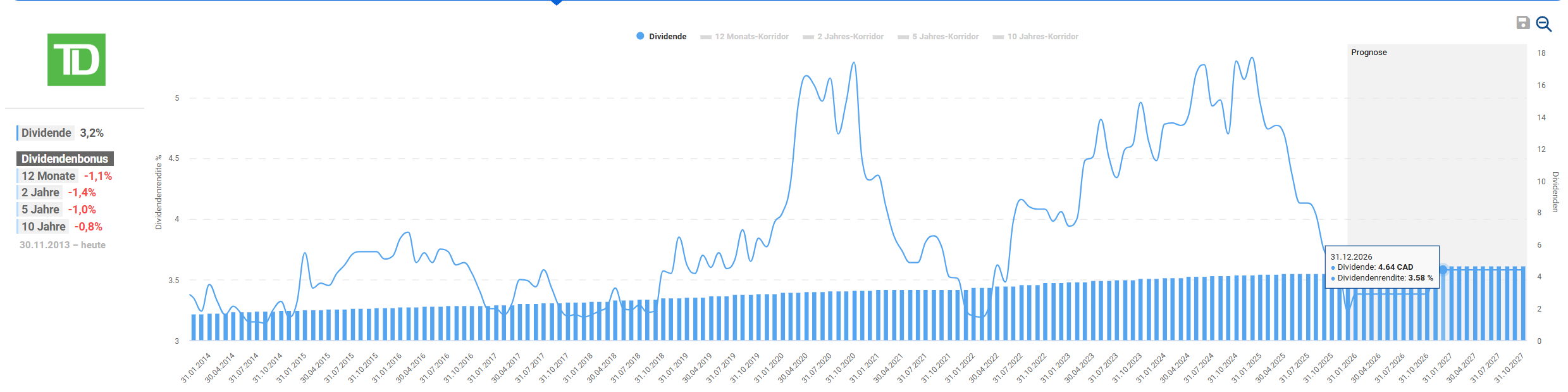Click the 31.01.2014 x-axis date label
Viewport: 1568px width, 392px height.
[196, 367]
